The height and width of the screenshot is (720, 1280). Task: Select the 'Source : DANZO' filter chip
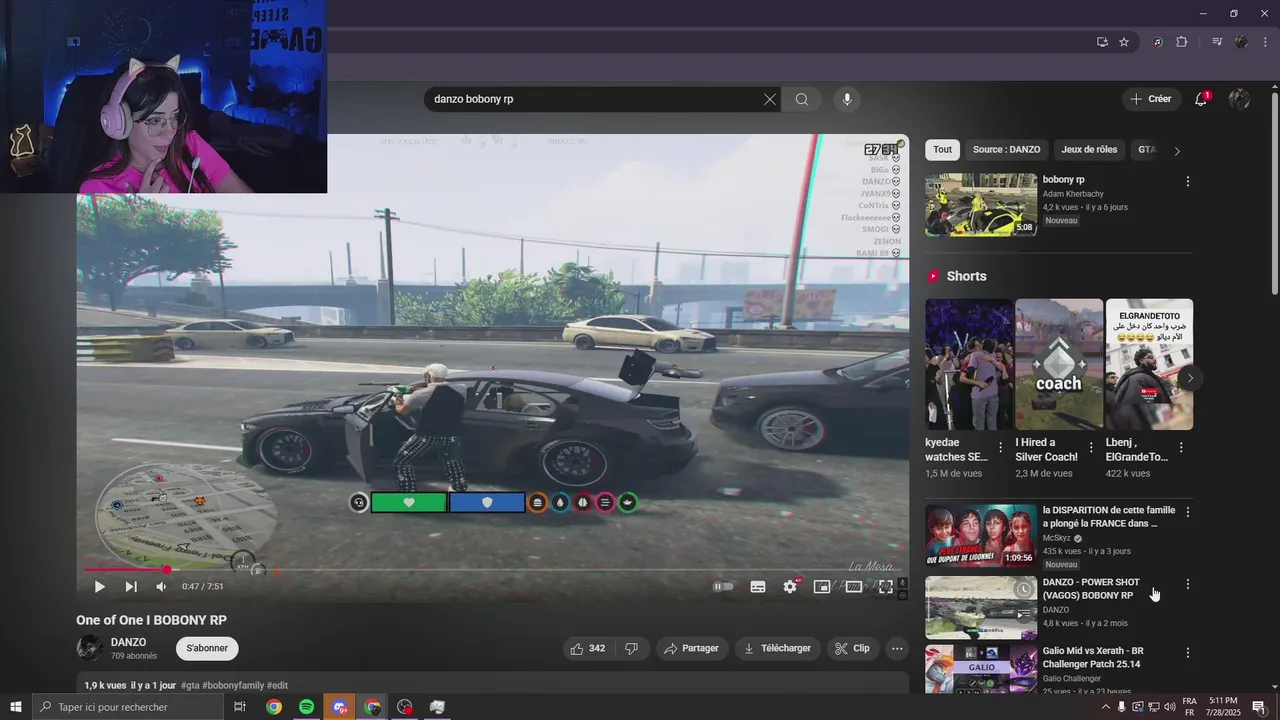coord(1006,149)
